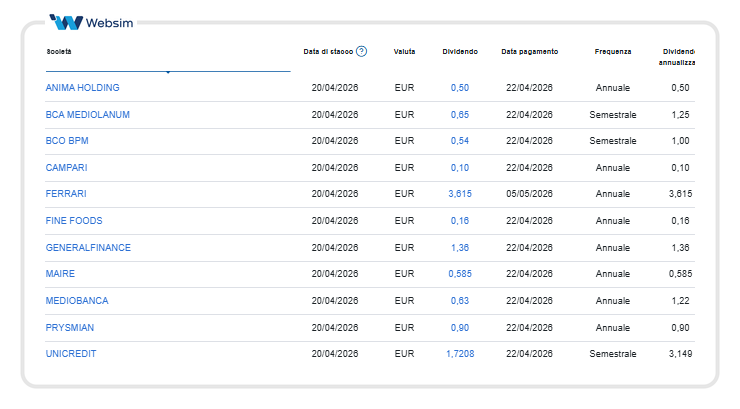Select PRYSMIAN ex-date 20/04/2026

335,327
